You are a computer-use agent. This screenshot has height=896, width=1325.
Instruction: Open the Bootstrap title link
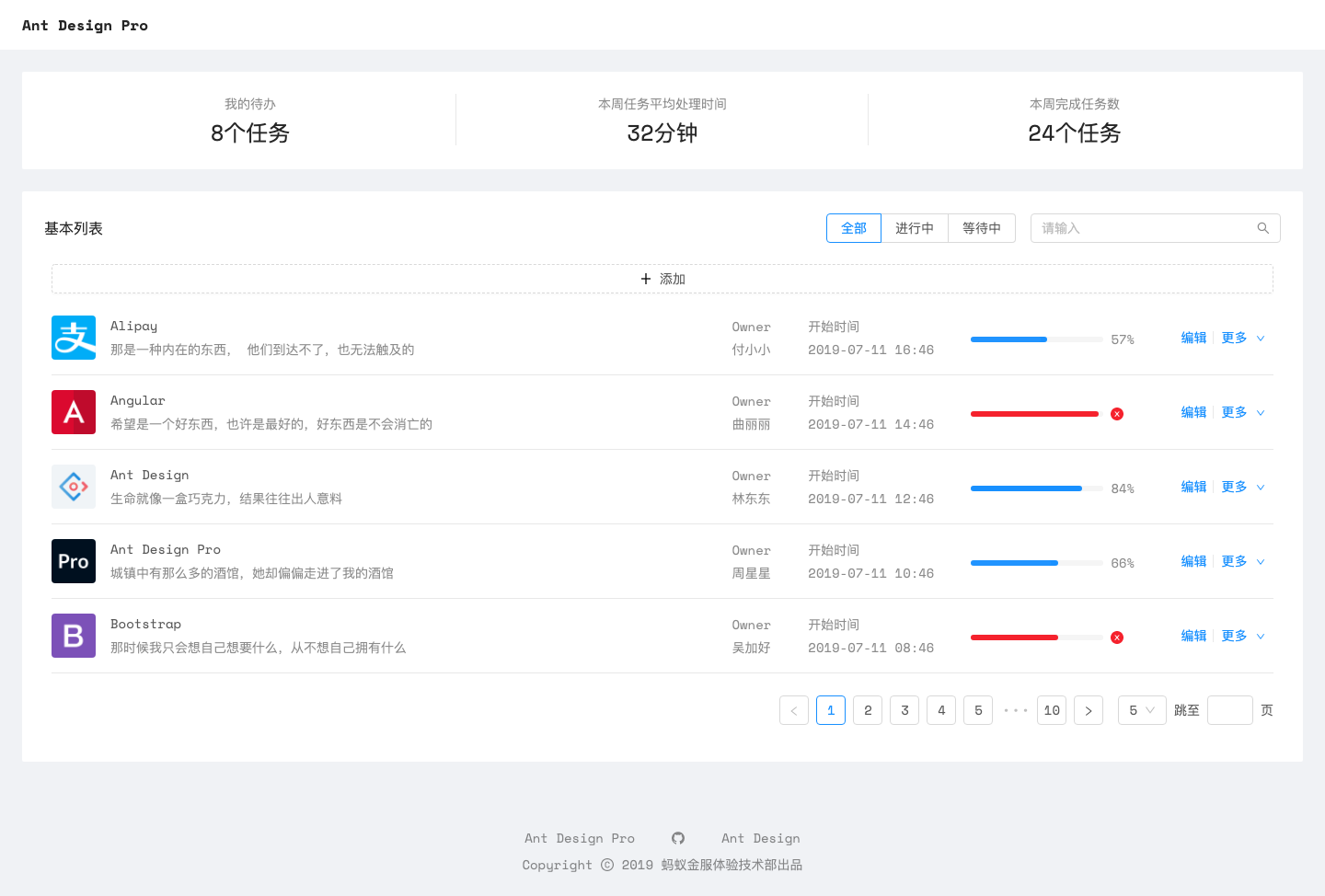tap(145, 624)
